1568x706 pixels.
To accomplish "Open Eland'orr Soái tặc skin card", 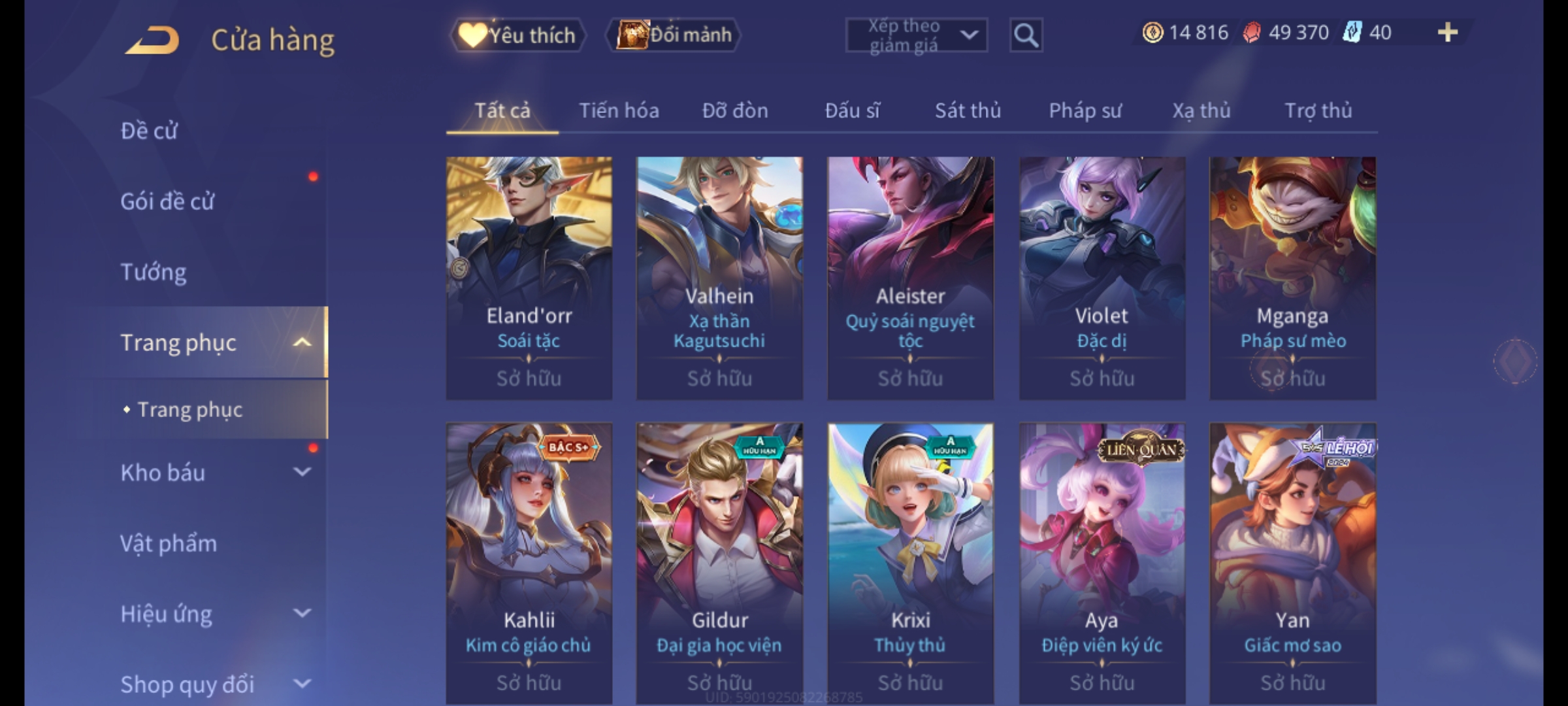I will point(529,278).
